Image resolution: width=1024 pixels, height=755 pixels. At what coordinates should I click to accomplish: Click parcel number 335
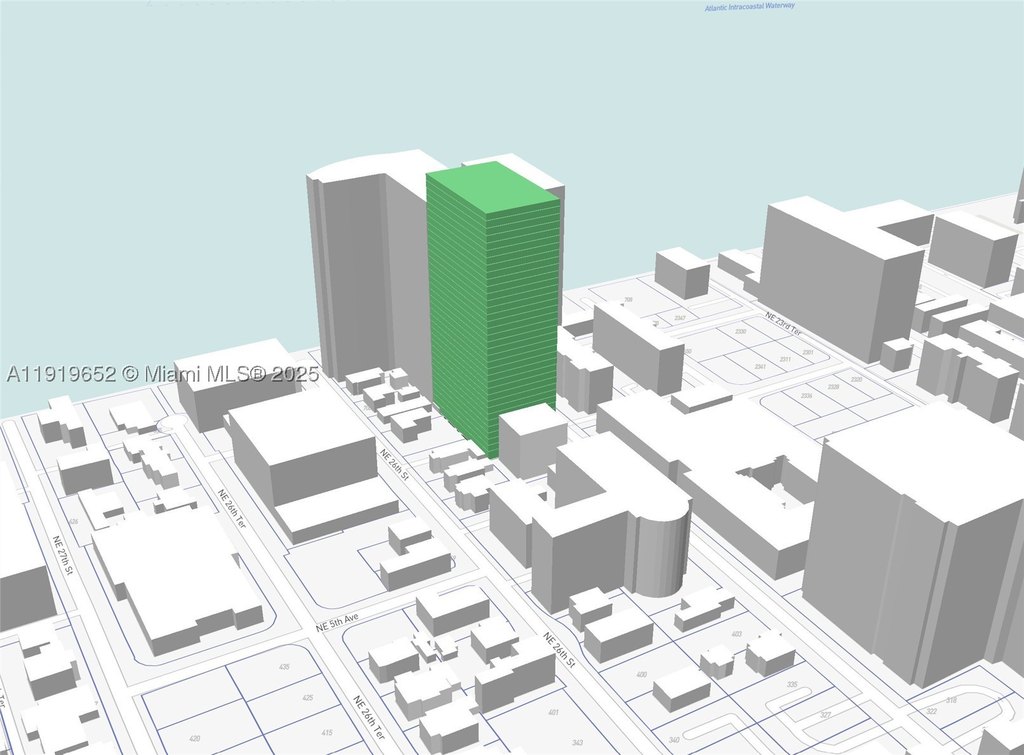792,684
